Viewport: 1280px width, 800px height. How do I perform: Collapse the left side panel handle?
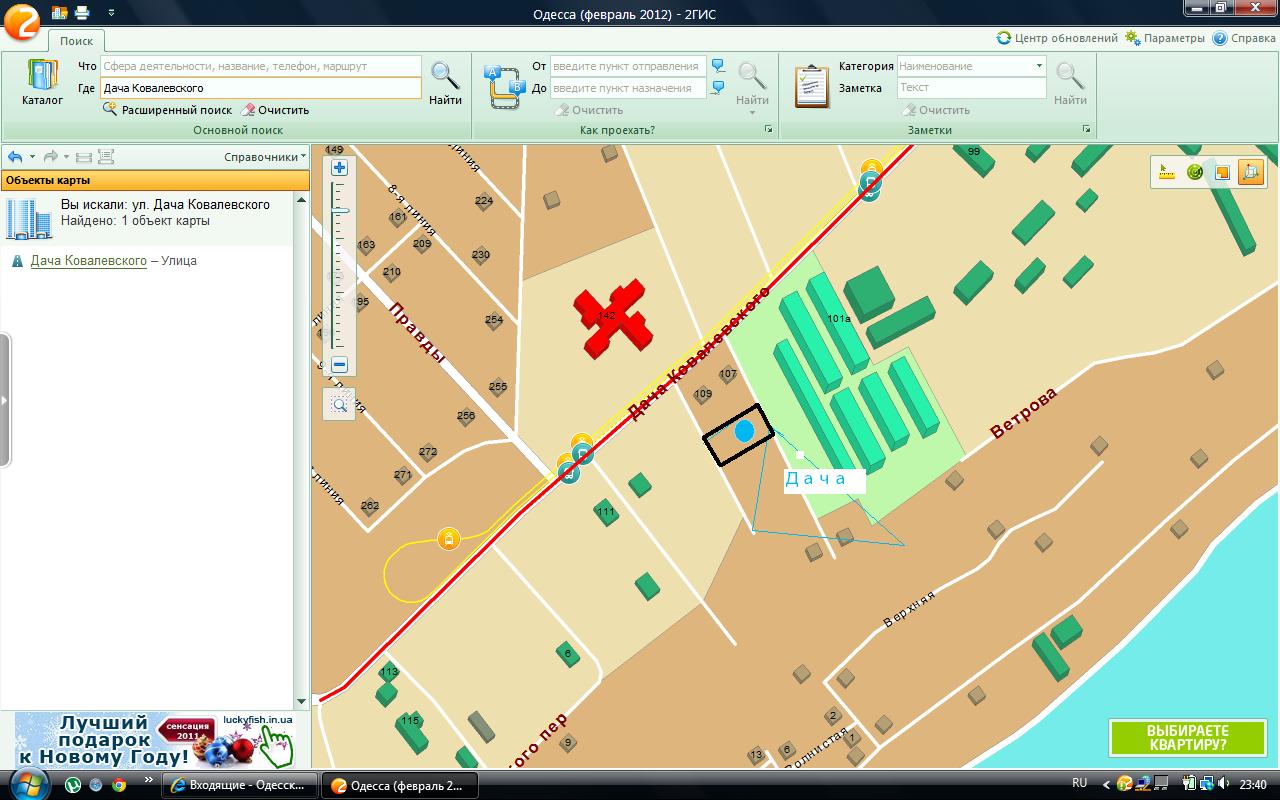coord(5,400)
